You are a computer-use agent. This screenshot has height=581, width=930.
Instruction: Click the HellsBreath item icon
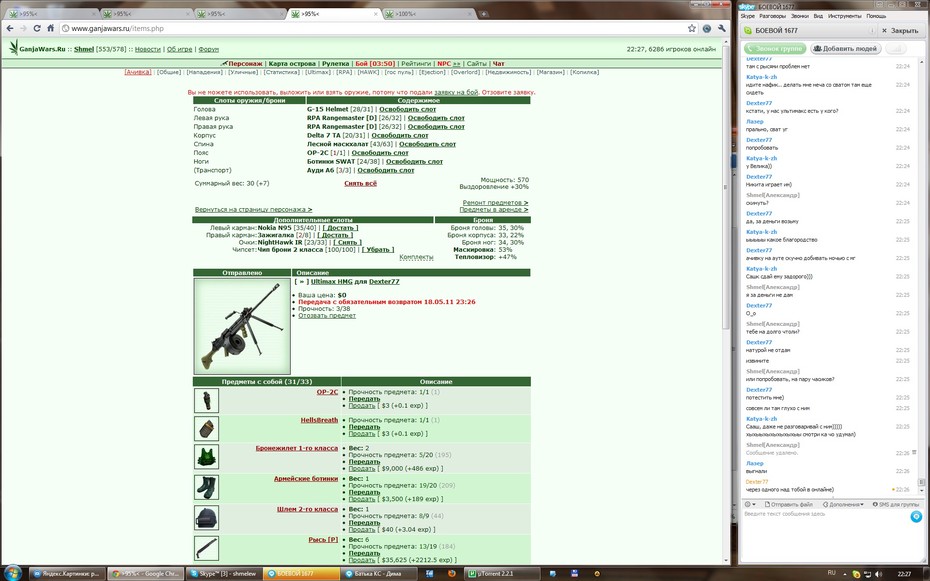click(206, 428)
